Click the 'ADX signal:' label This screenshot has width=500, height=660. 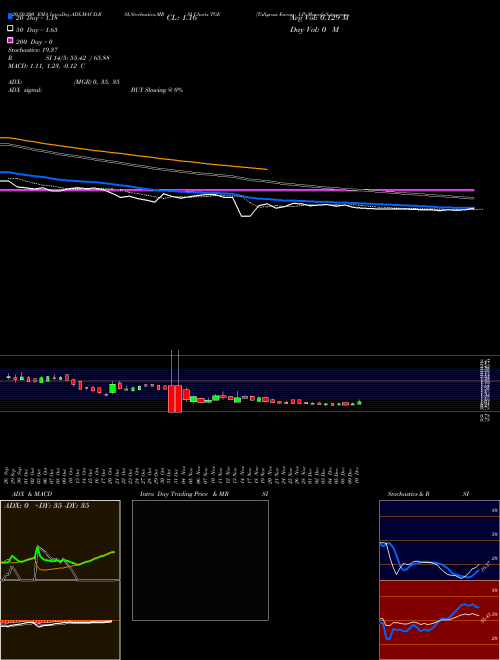25,90
